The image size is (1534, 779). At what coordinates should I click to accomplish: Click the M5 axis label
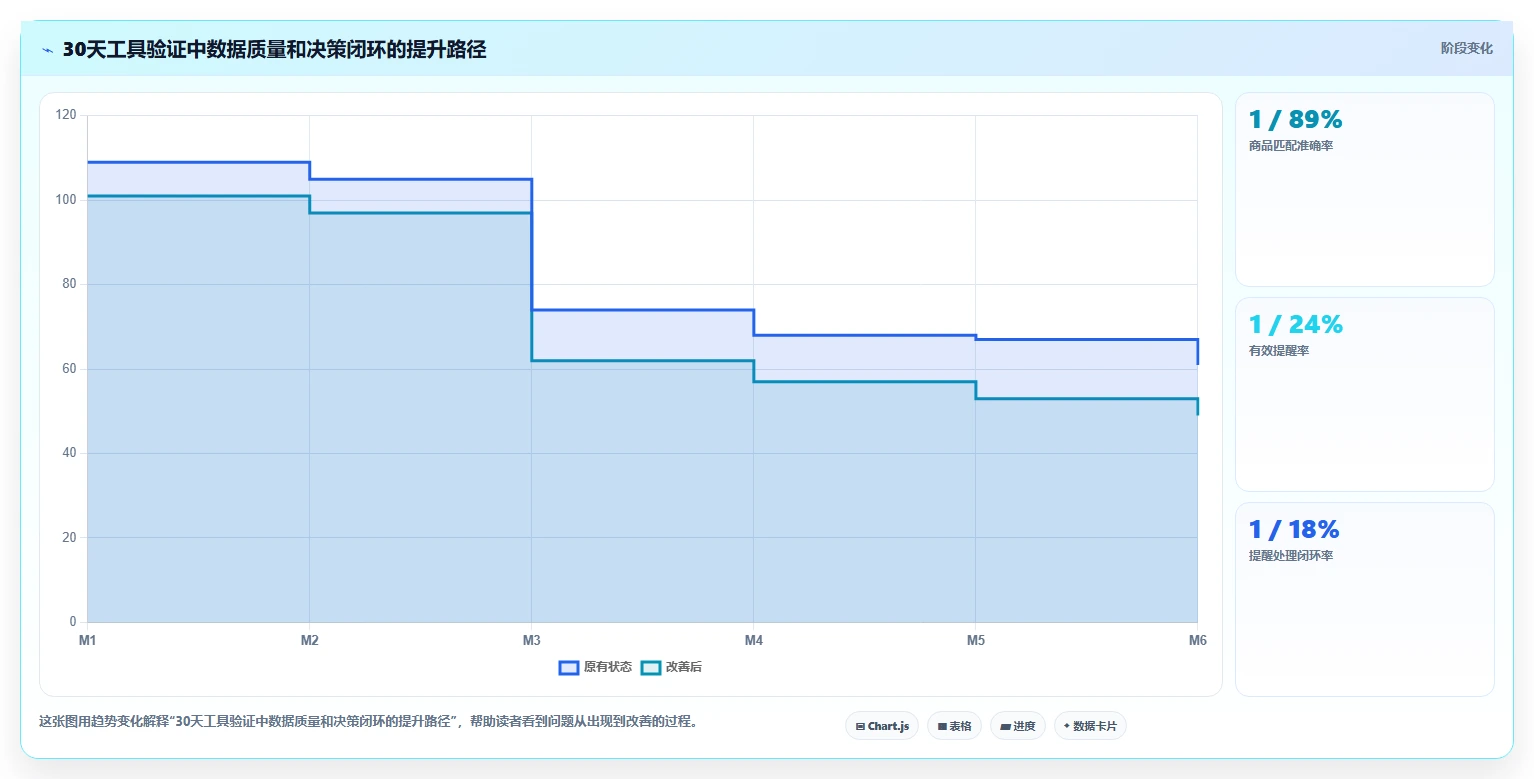point(975,640)
